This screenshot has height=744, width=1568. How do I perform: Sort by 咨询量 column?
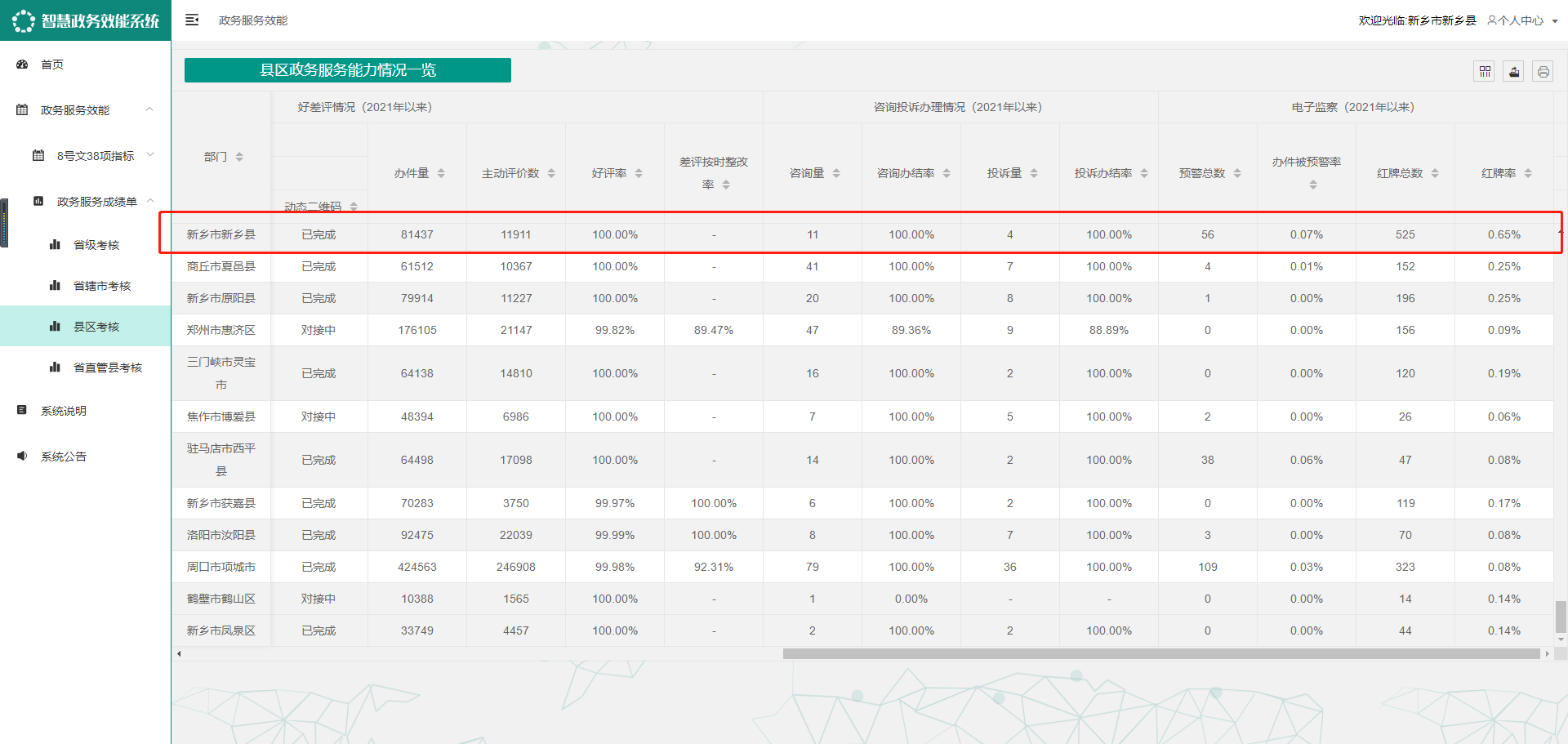(836, 173)
